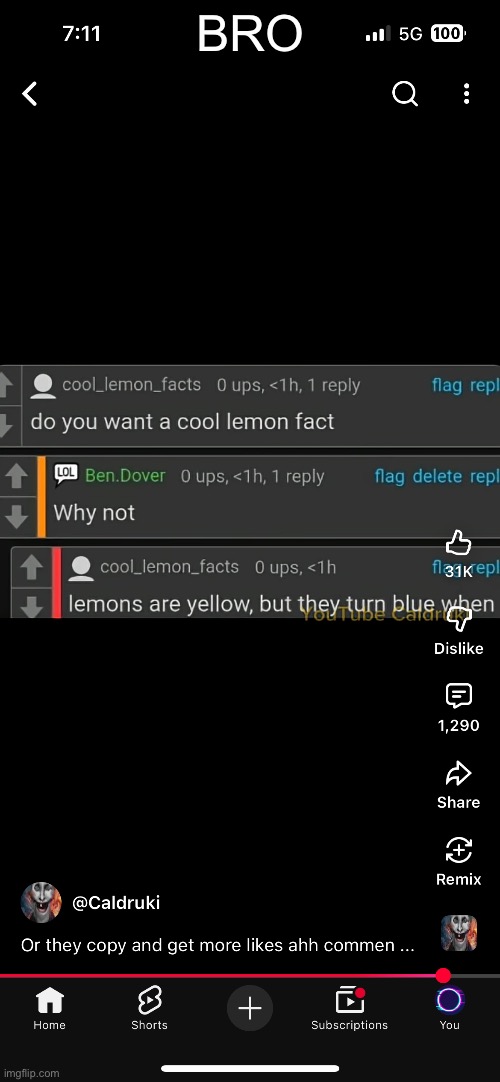This screenshot has height=1082, width=500.
Task: Tap the plus create button
Action: coord(250,1009)
